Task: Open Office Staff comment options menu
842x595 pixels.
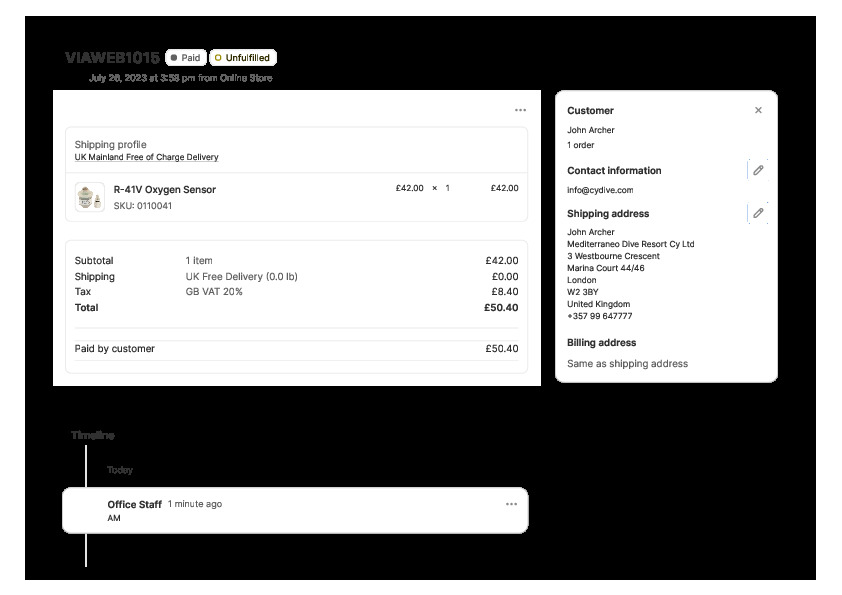Action: coord(511,504)
